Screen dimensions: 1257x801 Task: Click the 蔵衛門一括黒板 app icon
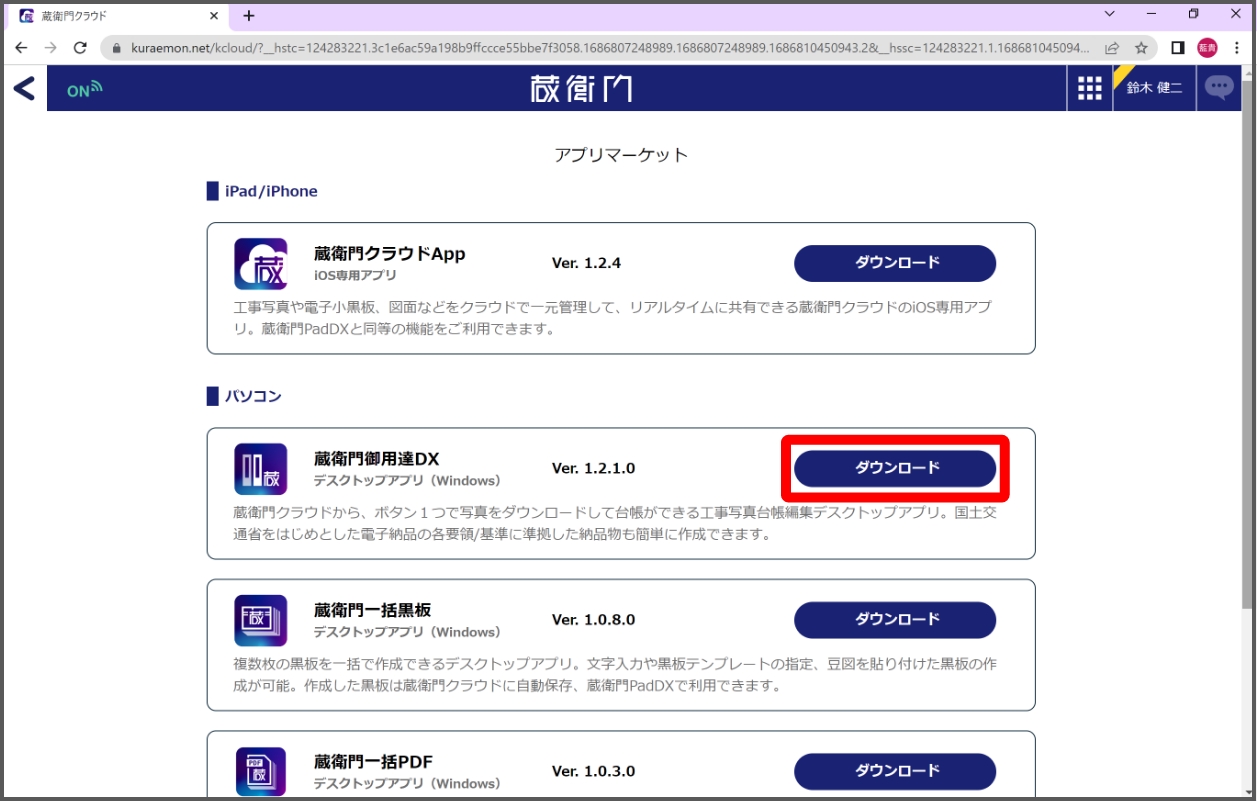(261, 621)
